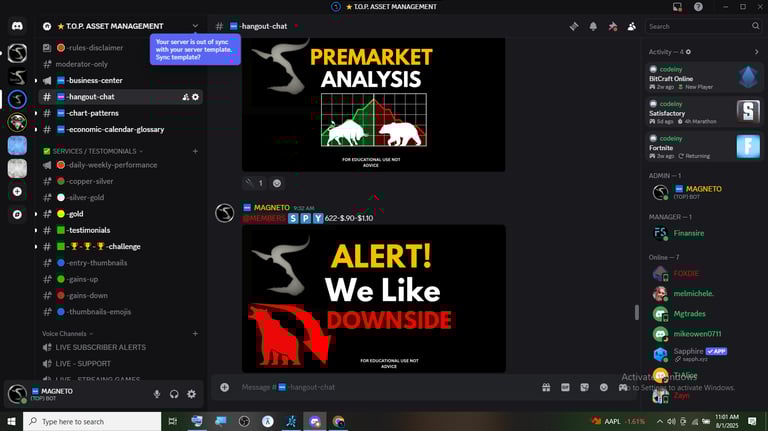Click the Inbox icon in title bar
Image resolution: width=768 pixels, height=431 pixels.
click(677, 7)
